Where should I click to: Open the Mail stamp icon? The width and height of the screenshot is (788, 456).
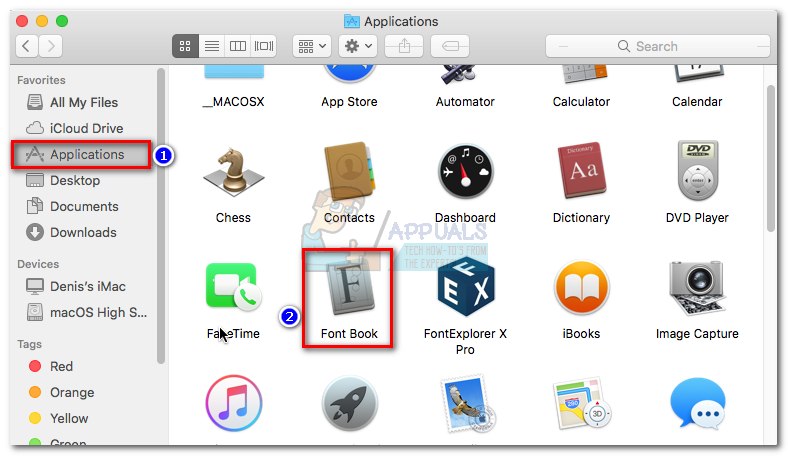point(468,403)
